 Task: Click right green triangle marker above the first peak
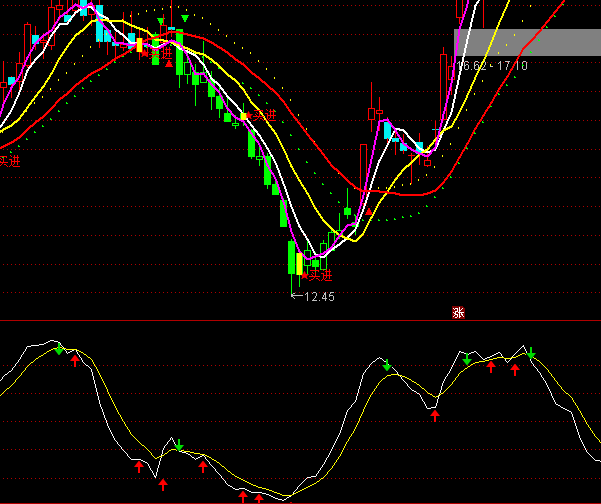pos(184,19)
